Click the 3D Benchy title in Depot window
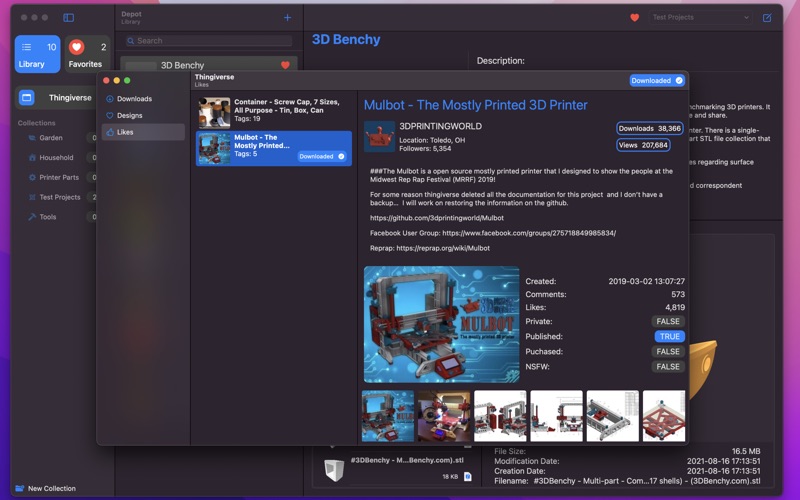 point(346,39)
